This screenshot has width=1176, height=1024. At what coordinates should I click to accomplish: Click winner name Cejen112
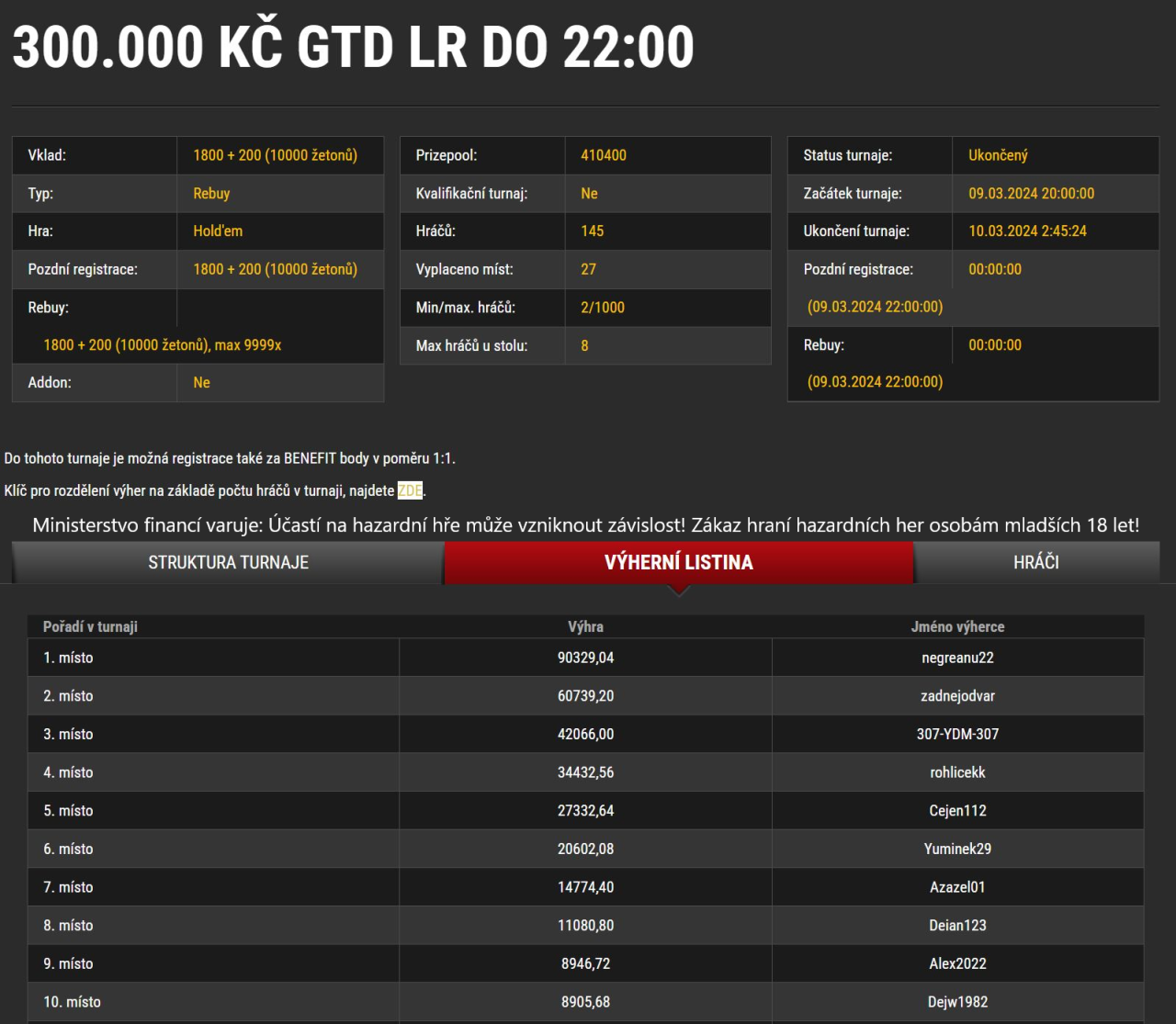957,811
